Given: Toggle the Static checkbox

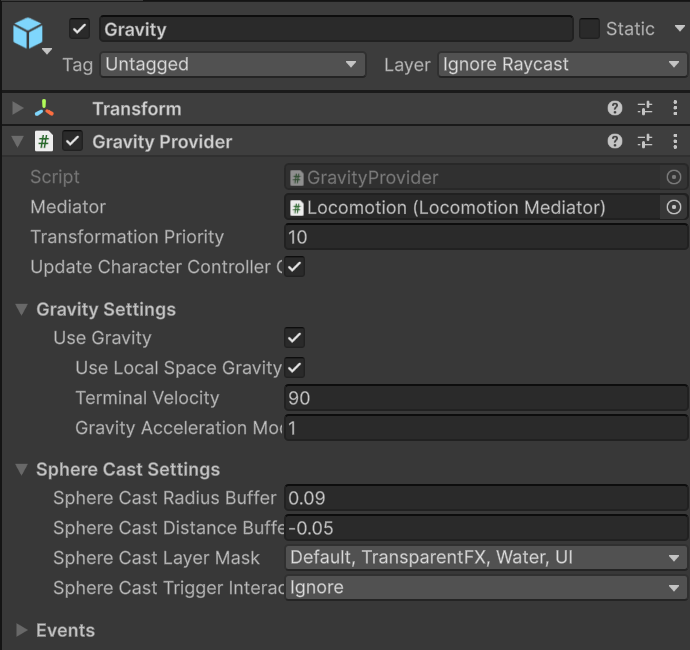Looking at the screenshot, I should click(x=589, y=29).
